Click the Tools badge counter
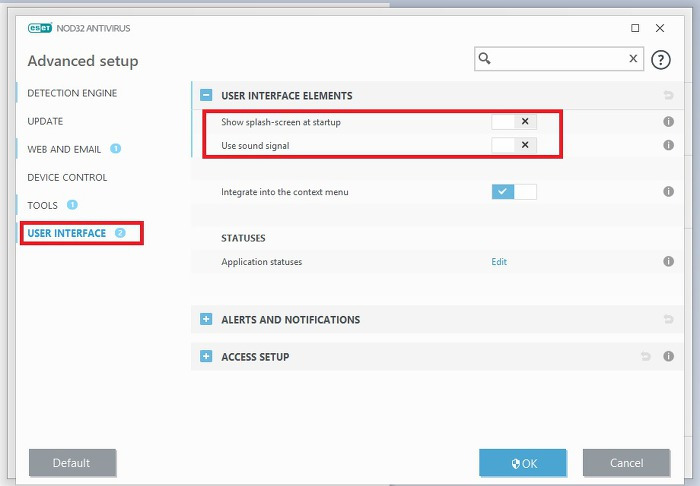The image size is (700, 486). coord(72,205)
